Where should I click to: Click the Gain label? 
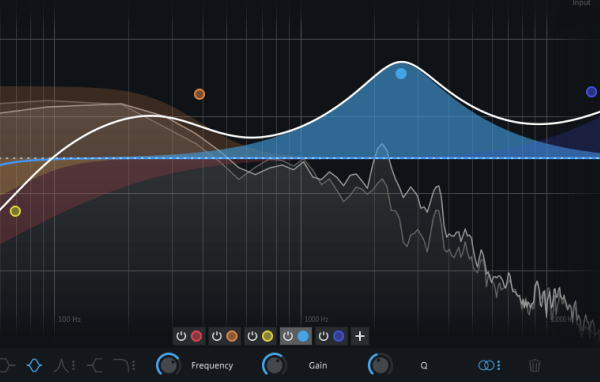pyautogui.click(x=318, y=366)
